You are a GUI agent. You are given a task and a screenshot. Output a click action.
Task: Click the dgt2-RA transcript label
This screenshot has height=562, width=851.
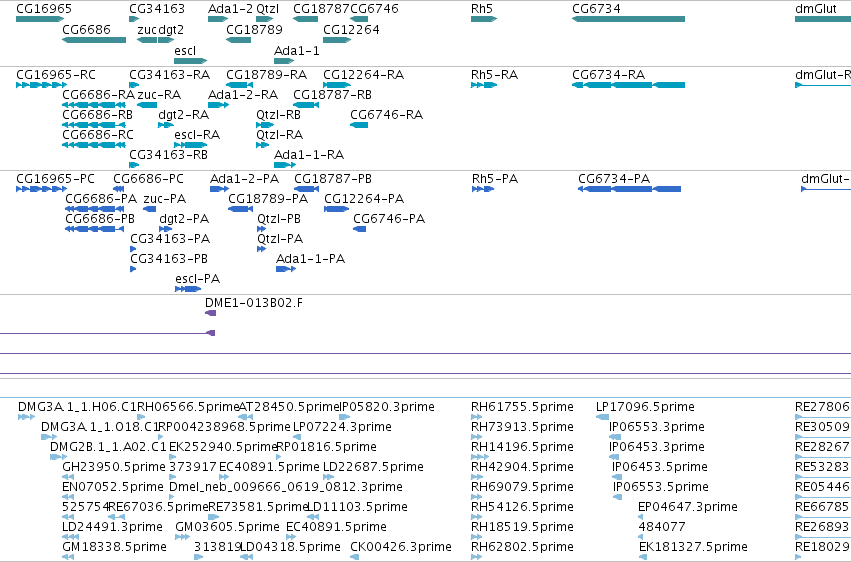[183, 114]
